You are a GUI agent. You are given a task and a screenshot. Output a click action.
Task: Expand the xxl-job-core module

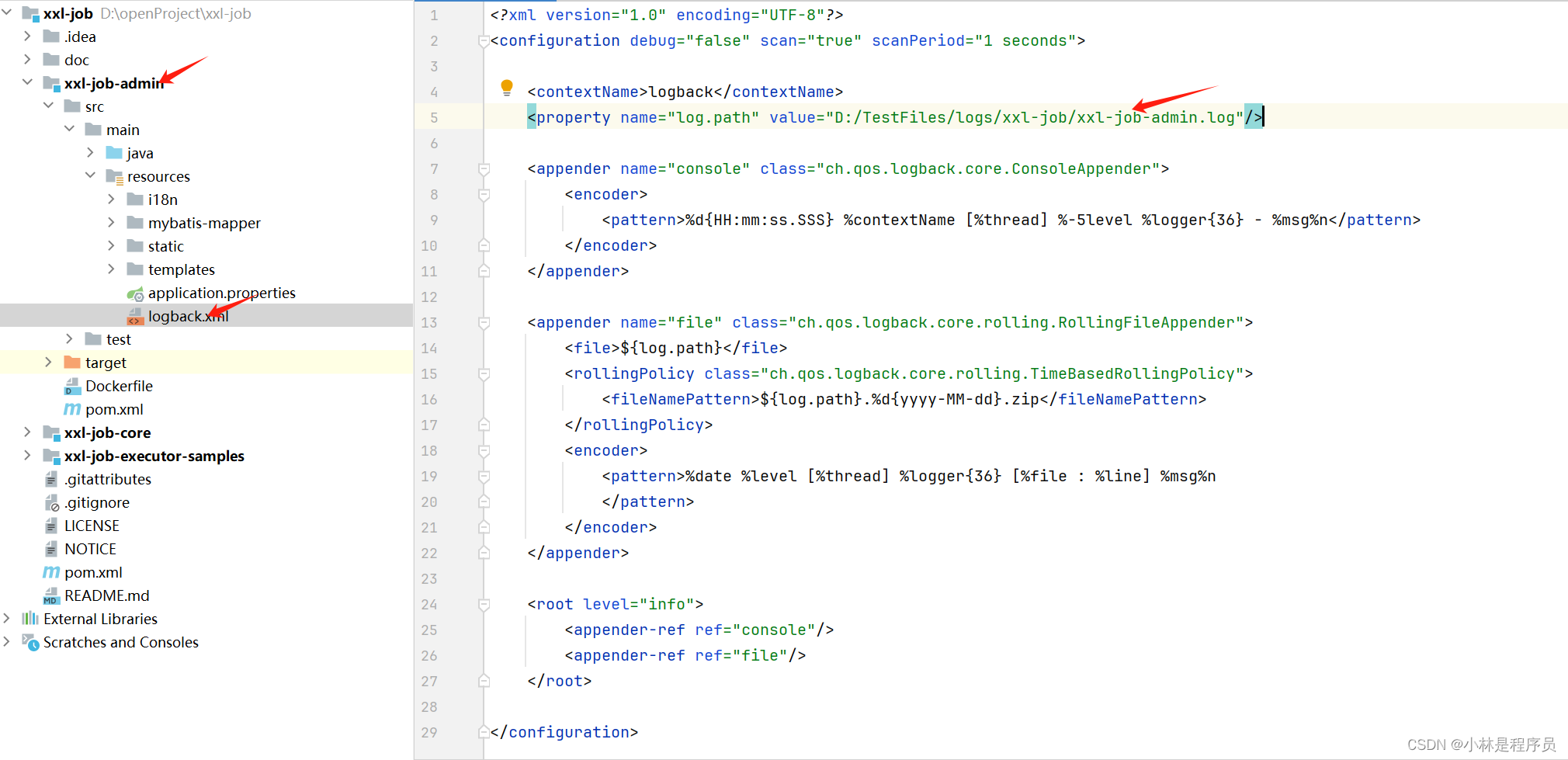pyautogui.click(x=28, y=432)
